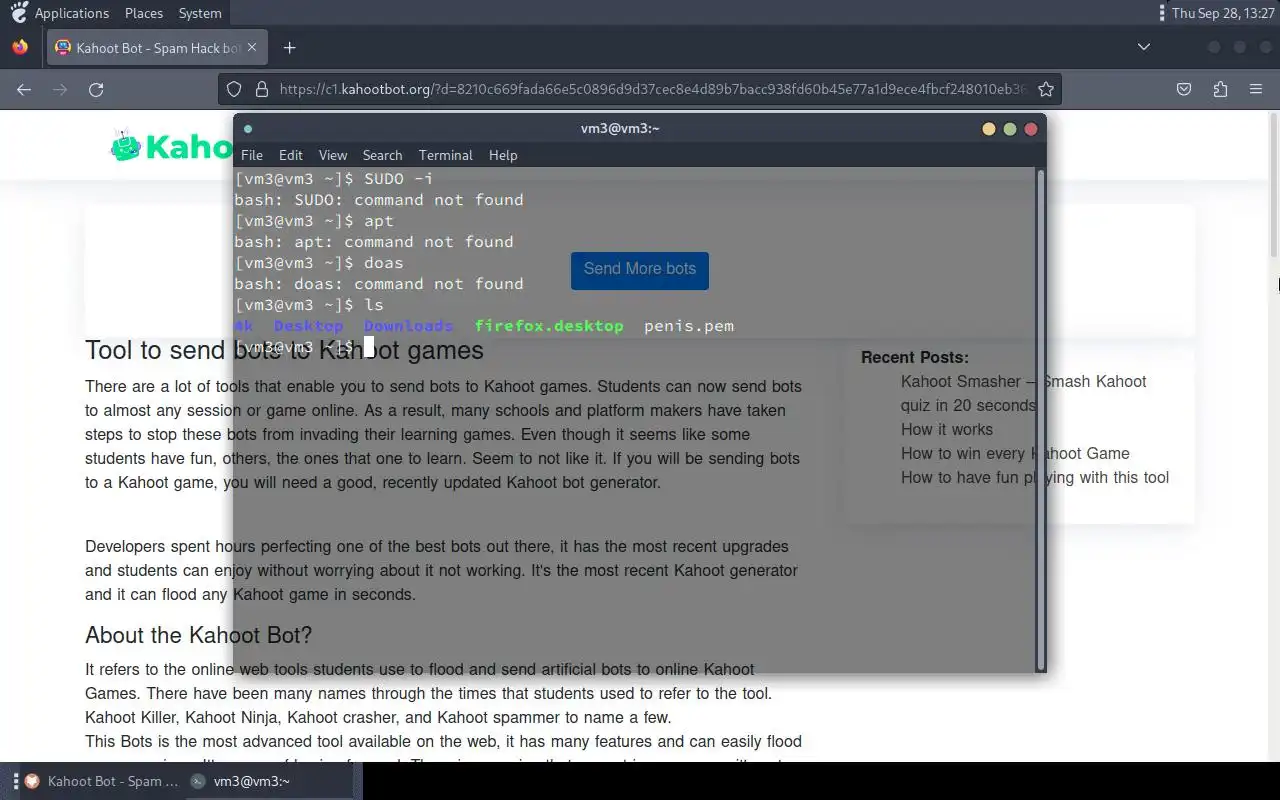Screen dimensions: 1280x800
Task: Click the Recent Posts: heading
Action: [x=915, y=357]
